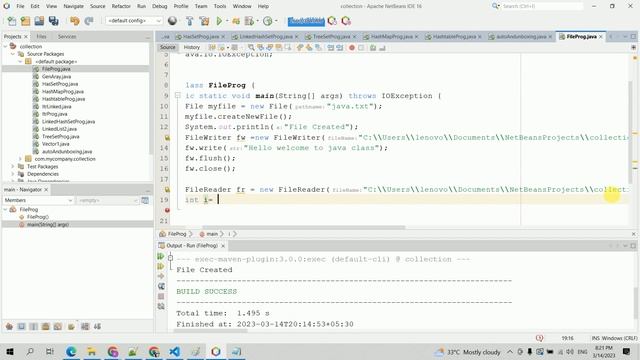The height and width of the screenshot is (360, 640).
Task: Switch to the Files panel tab
Action: tap(41, 37)
